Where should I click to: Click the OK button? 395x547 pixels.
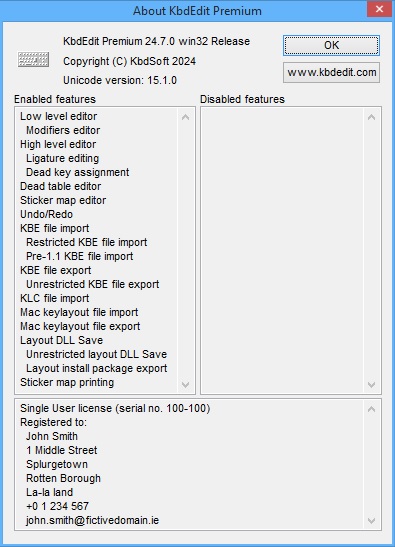click(331, 45)
